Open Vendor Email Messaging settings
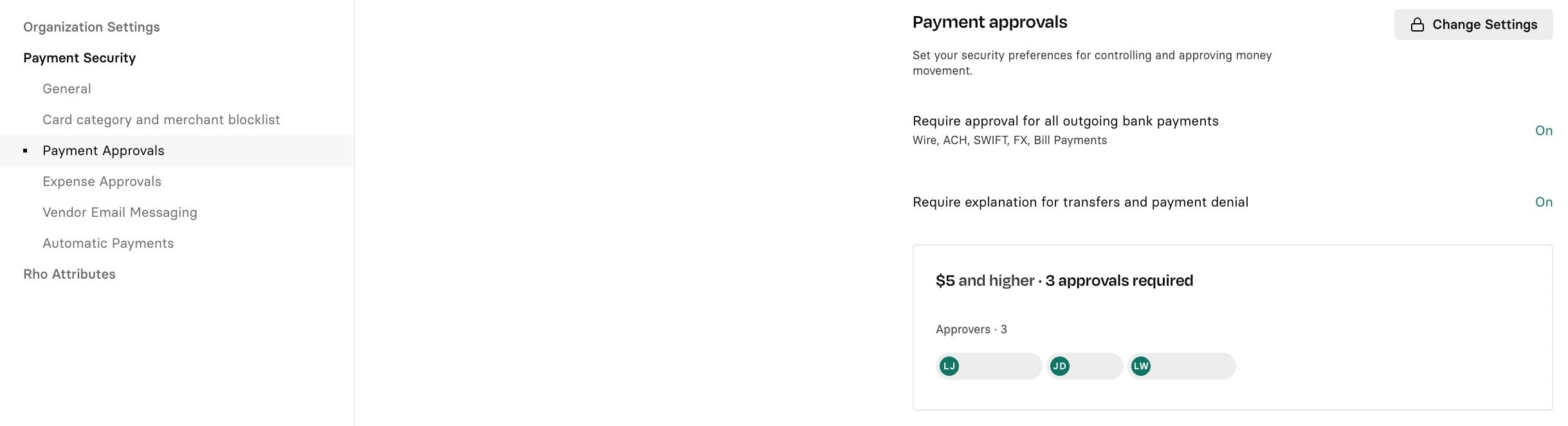Viewport: 1568px width, 426px height. (120, 212)
